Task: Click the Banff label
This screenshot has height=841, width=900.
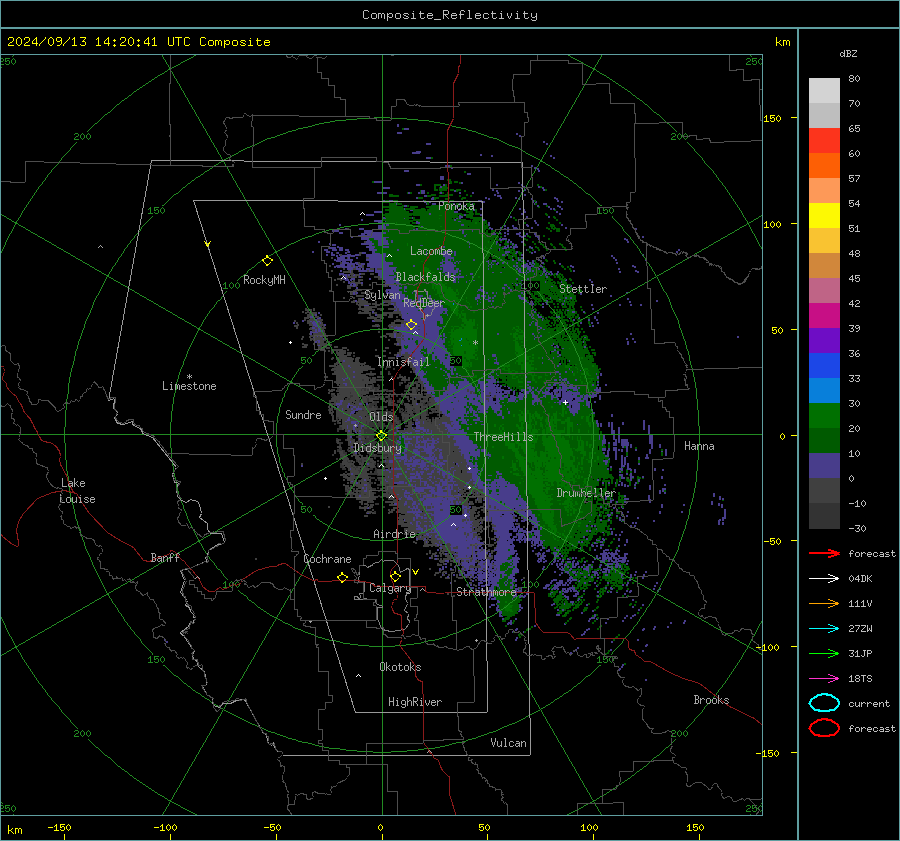Action: 165,558
